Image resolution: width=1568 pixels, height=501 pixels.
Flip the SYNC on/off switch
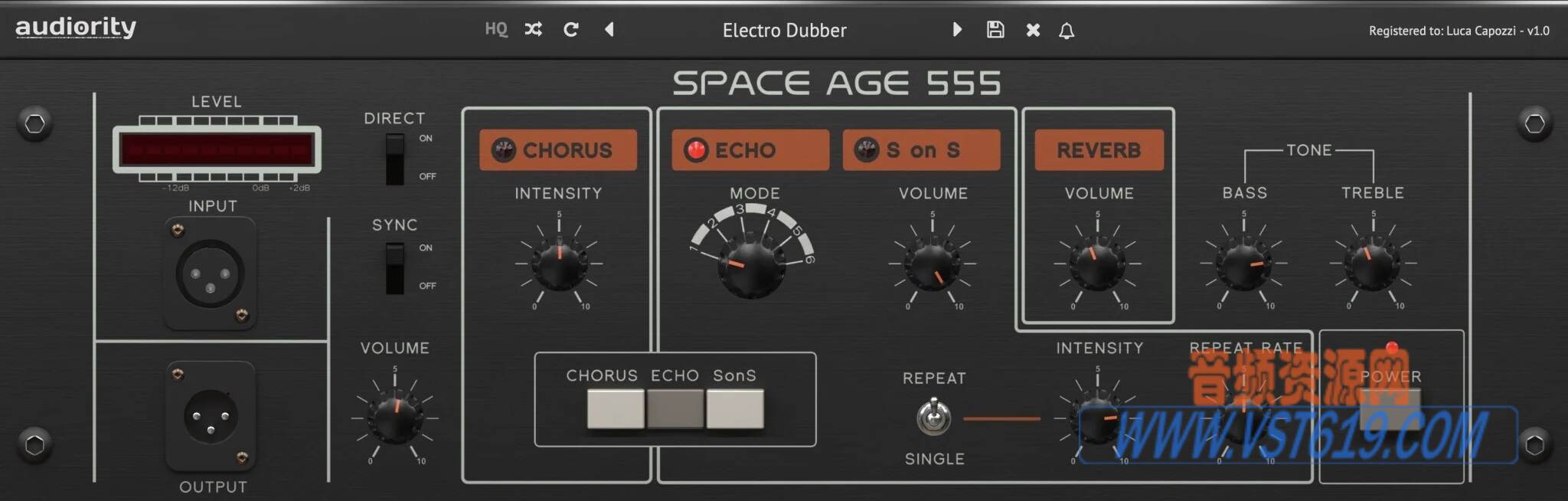[394, 268]
